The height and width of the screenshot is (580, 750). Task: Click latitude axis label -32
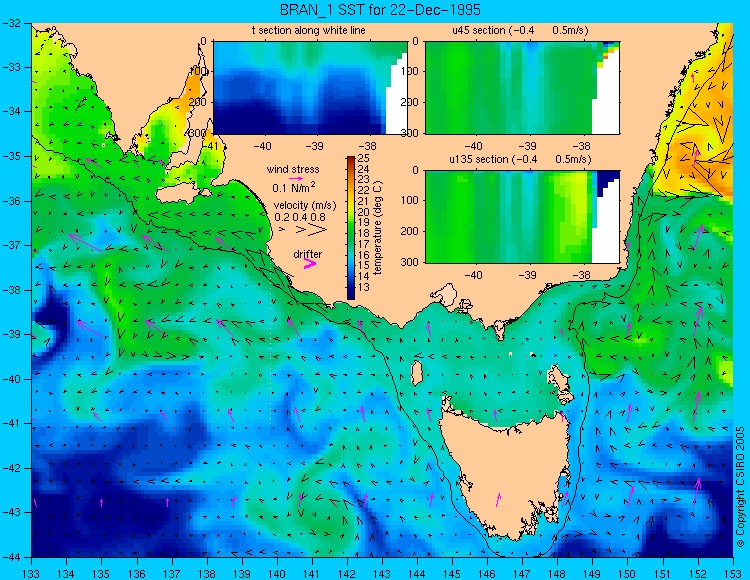(x=11, y=23)
